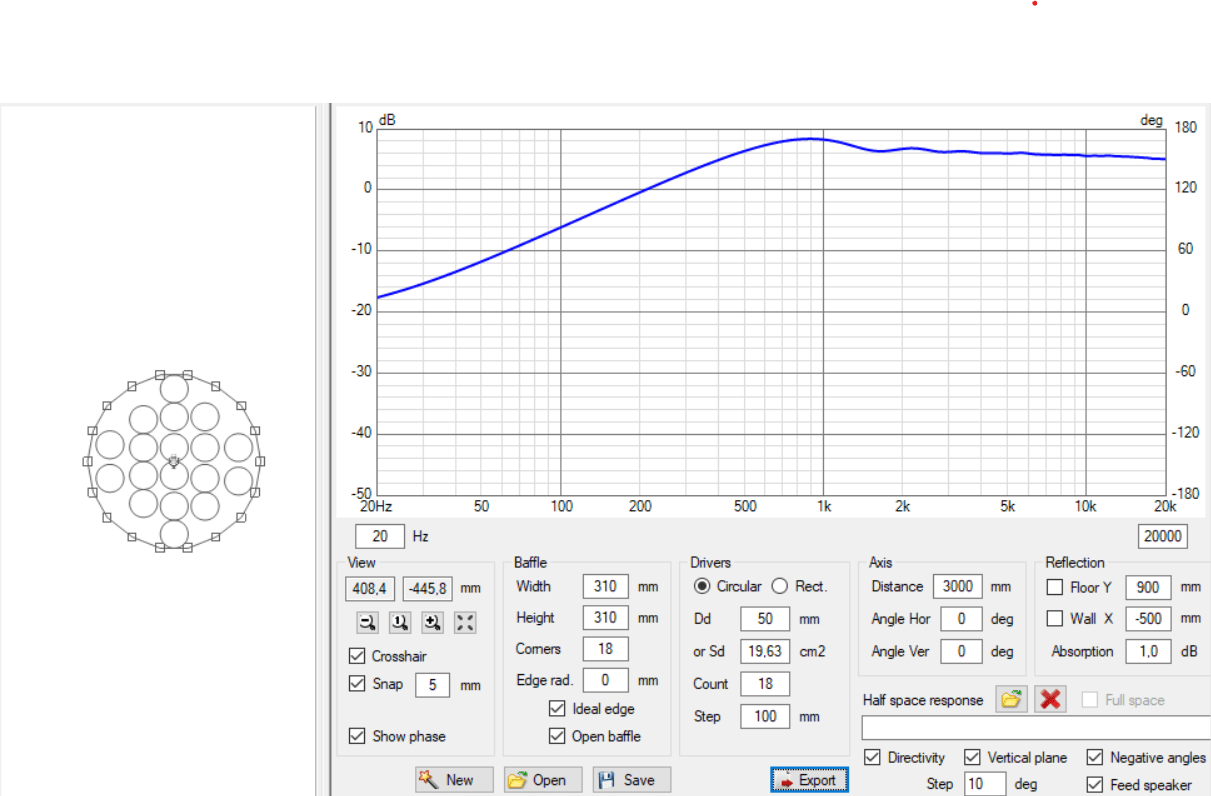Viewport: 1211px width, 796px height.
Task: Click the Save button
Action: point(632,780)
